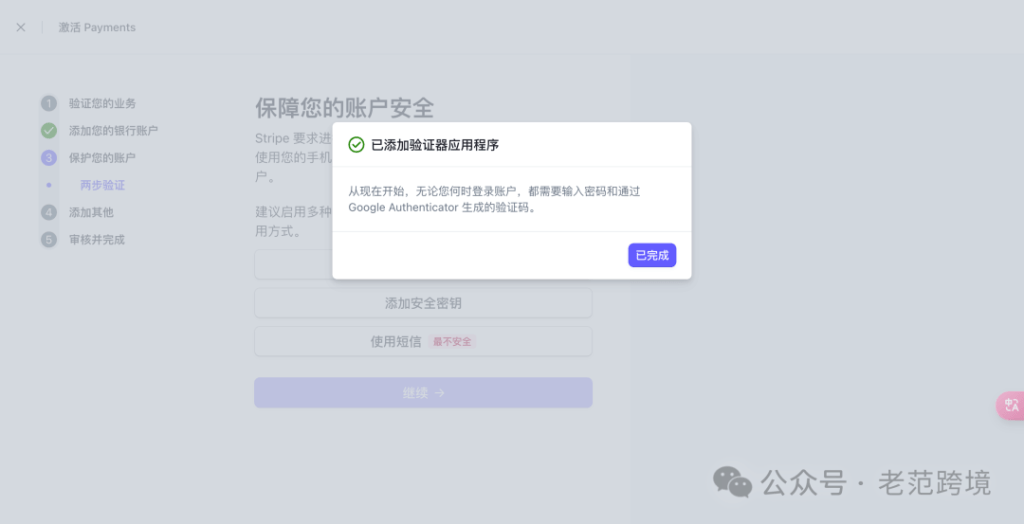Click the green checkmark icon in dialog title
The width and height of the screenshot is (1024, 524).
point(356,145)
